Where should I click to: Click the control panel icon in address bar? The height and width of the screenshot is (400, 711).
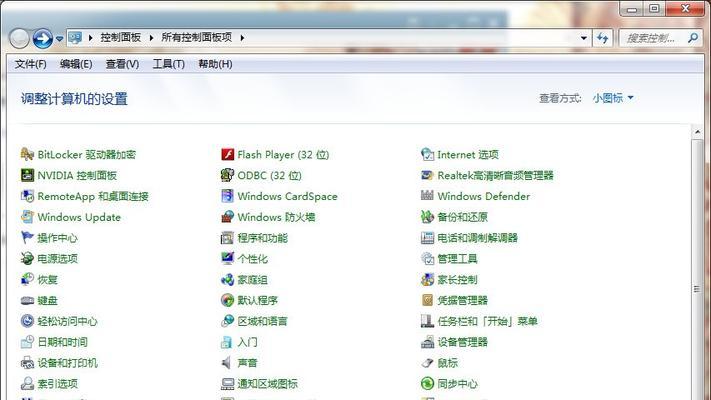point(75,38)
